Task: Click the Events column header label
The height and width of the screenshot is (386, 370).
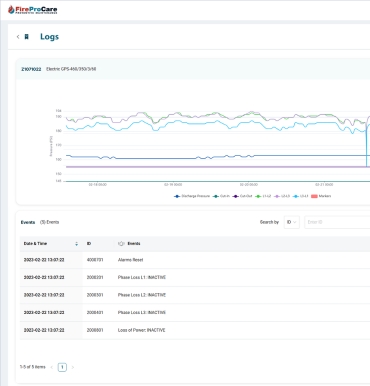Action: [134, 244]
